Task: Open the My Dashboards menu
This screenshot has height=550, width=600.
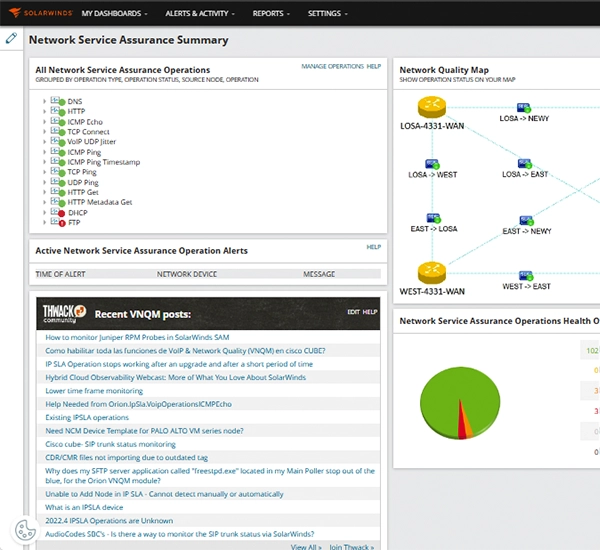Action: click(x=114, y=13)
